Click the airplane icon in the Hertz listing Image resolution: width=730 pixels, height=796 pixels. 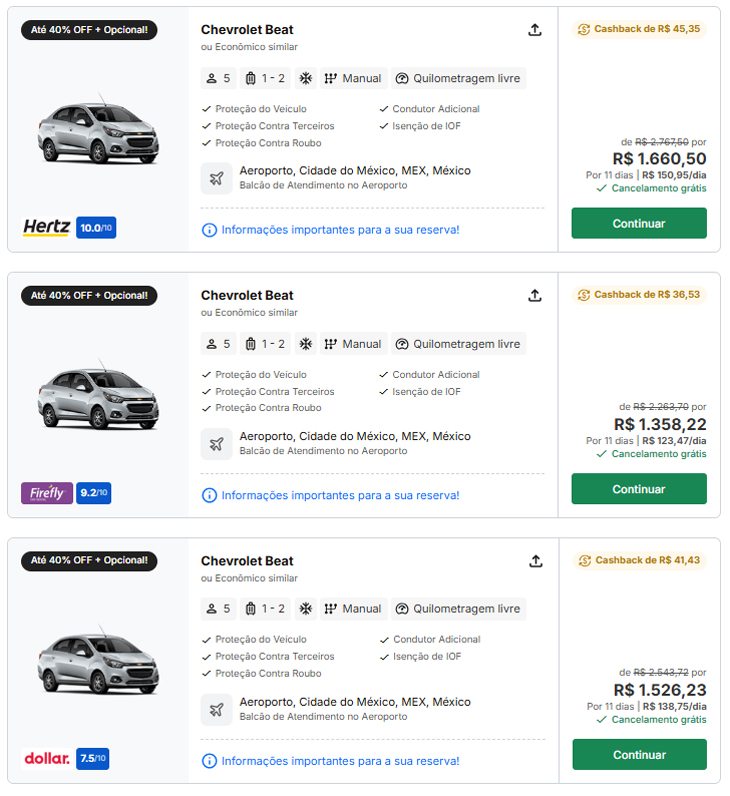(x=216, y=178)
